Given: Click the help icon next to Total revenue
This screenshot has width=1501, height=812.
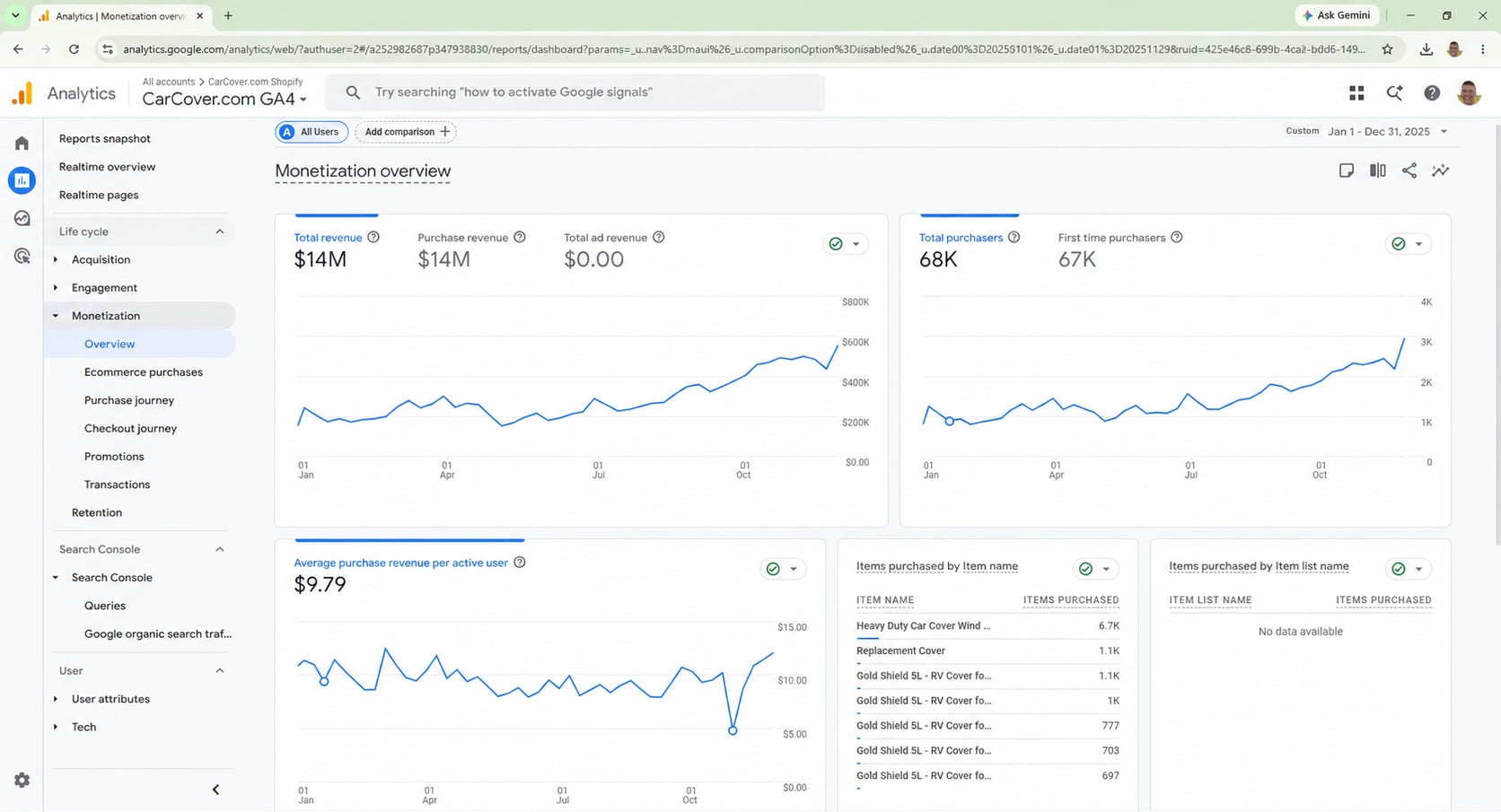Looking at the screenshot, I should click(x=373, y=238).
